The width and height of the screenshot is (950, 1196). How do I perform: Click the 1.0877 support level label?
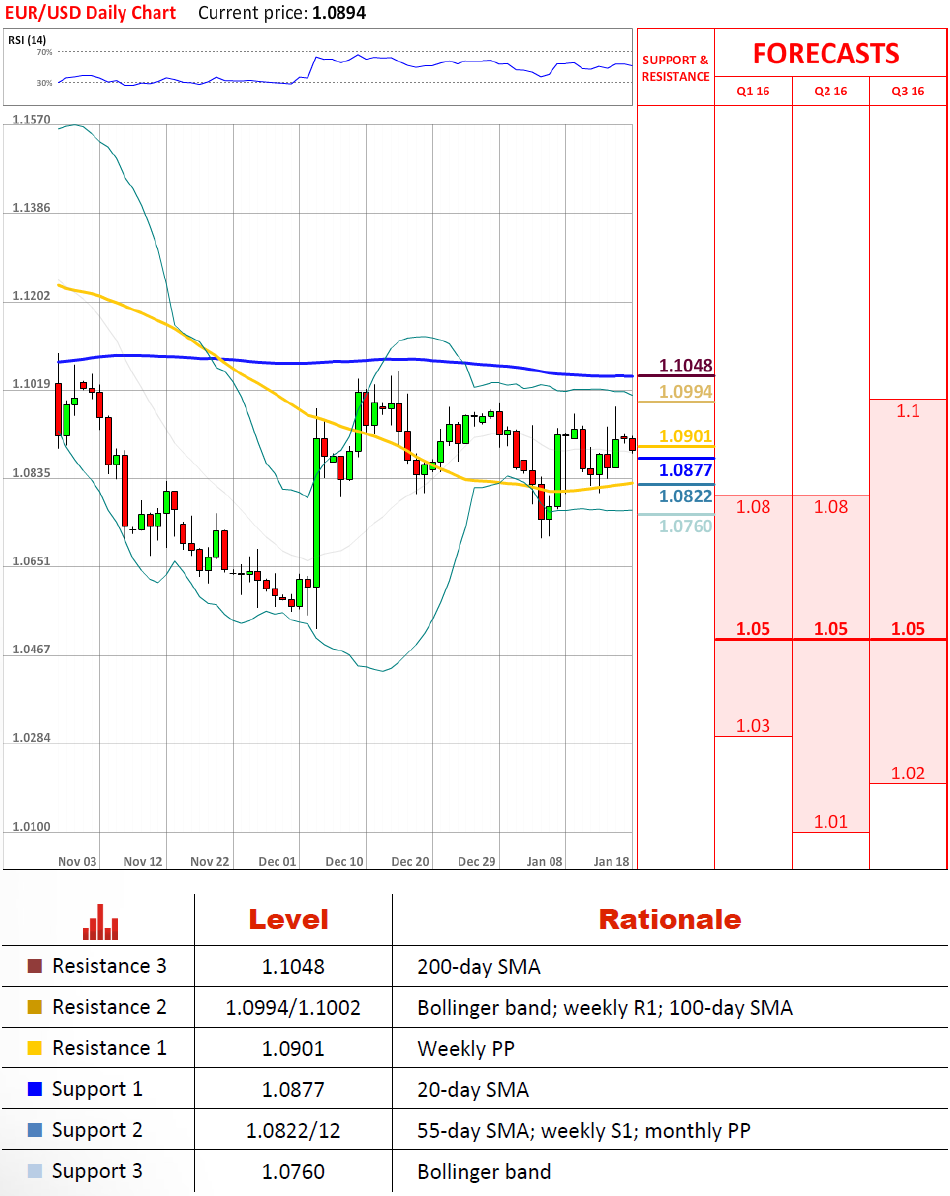tap(685, 470)
